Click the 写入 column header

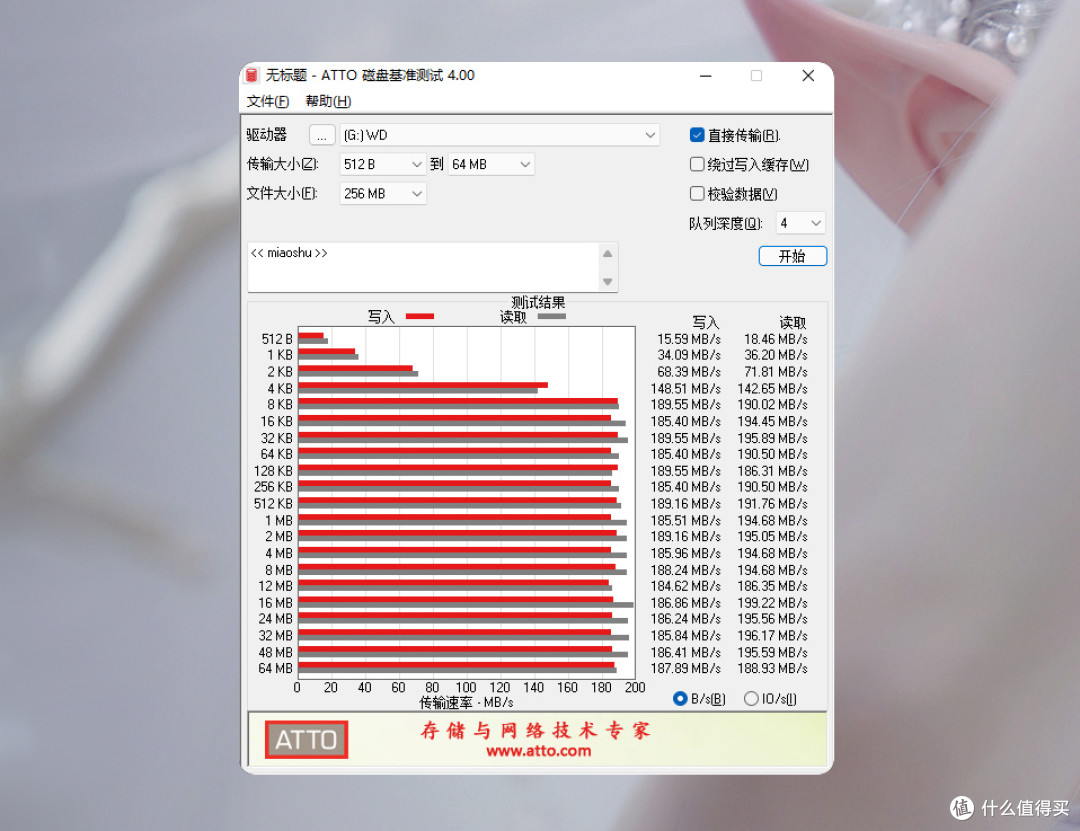(705, 322)
